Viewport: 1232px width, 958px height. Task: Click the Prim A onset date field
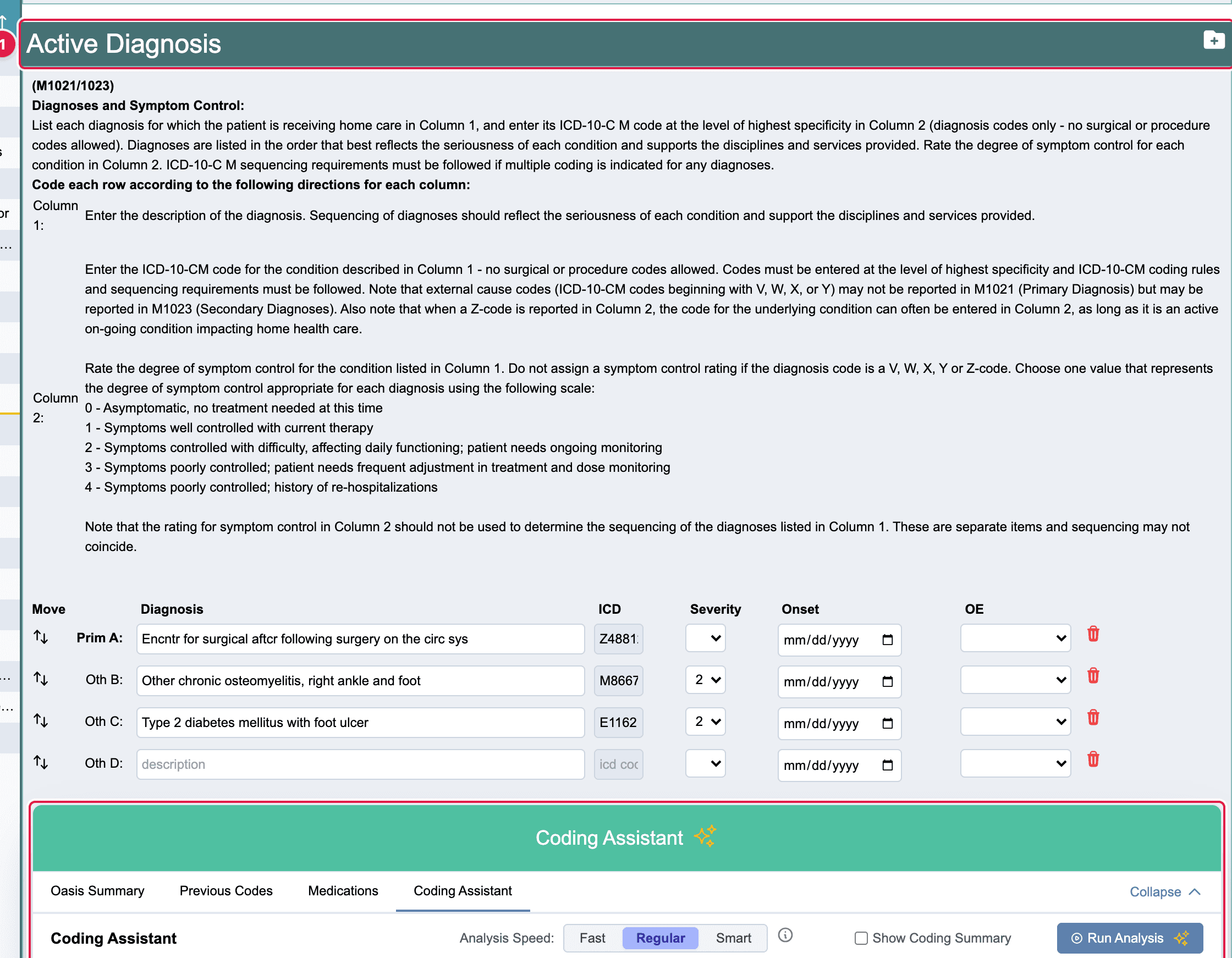coord(839,640)
